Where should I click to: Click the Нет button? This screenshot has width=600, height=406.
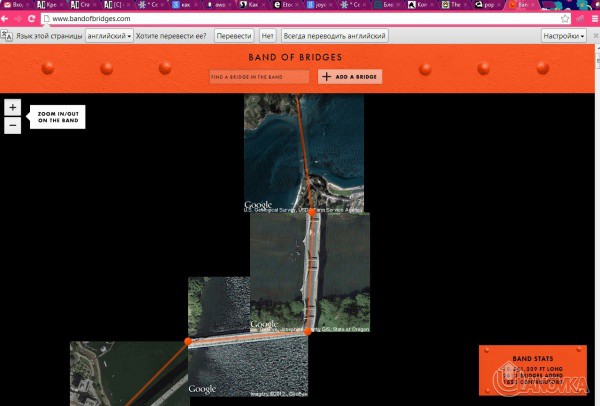(267, 36)
